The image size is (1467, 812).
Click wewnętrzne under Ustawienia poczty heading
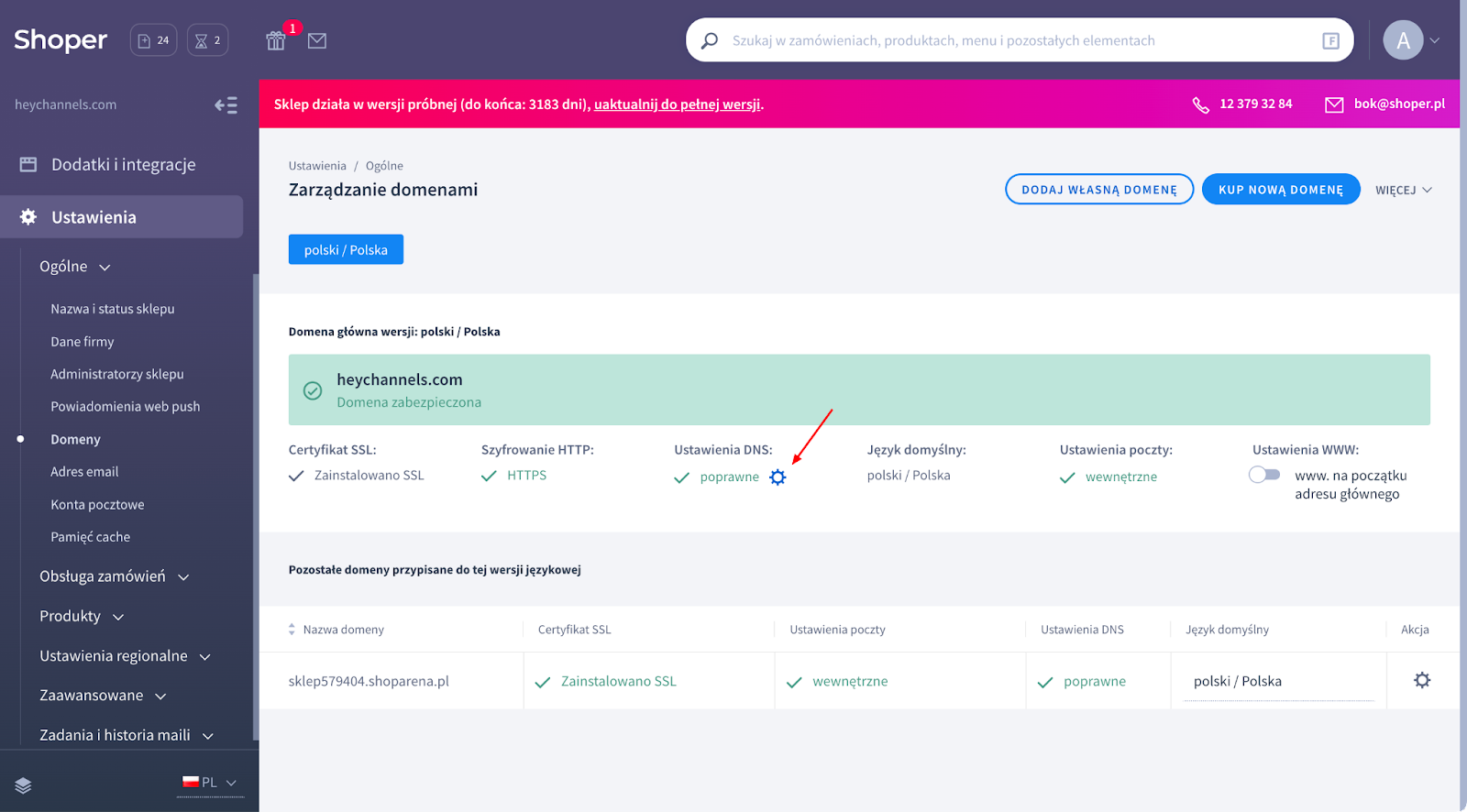point(1120,477)
